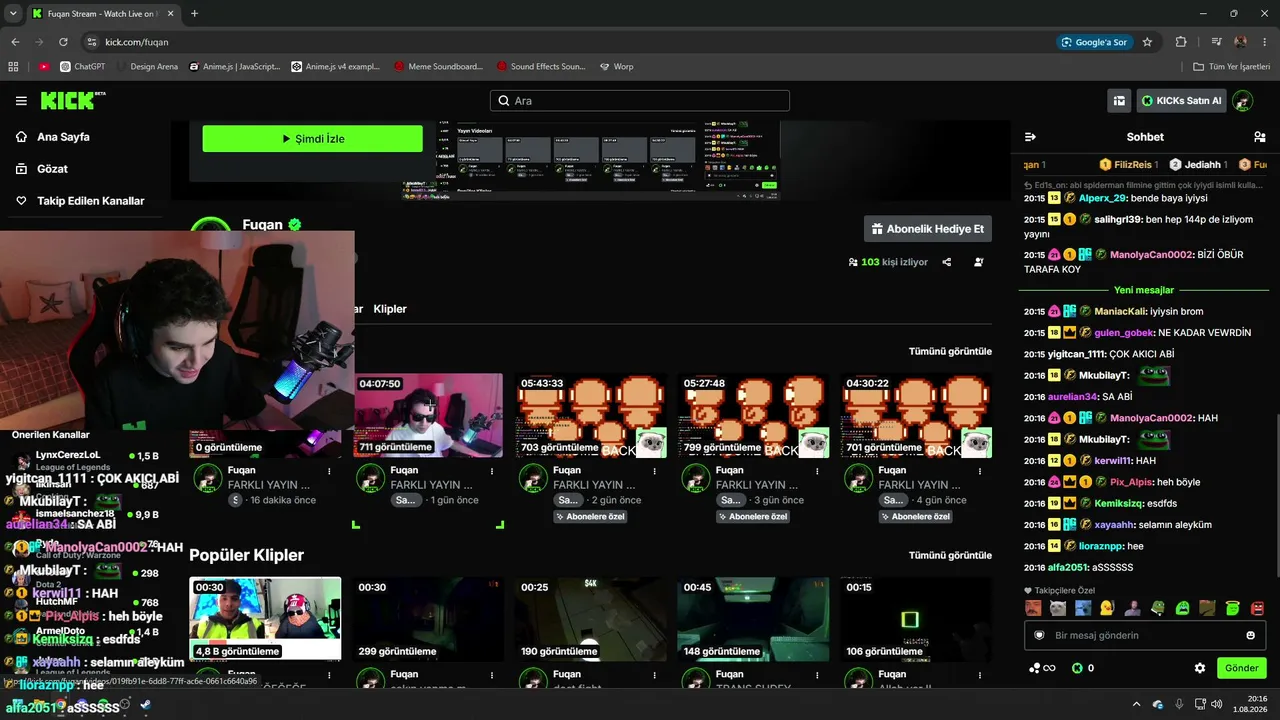Open the 04:30:22 video thumbnail

pos(917,416)
